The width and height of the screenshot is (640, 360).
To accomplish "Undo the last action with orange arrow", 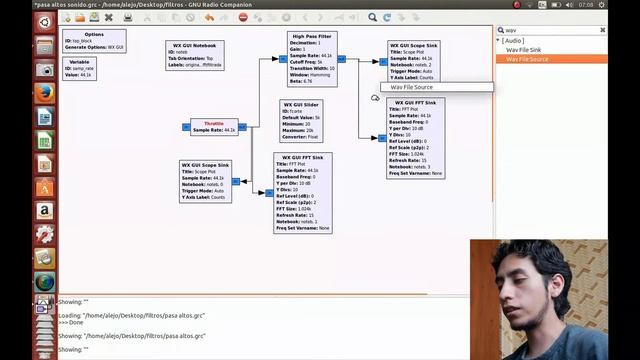I will click(x=209, y=18).
